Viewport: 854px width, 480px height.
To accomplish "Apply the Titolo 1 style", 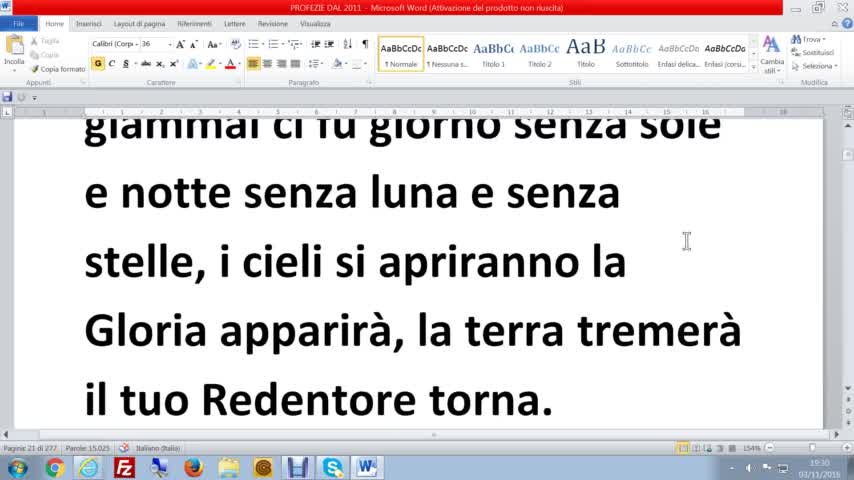I will [493, 54].
